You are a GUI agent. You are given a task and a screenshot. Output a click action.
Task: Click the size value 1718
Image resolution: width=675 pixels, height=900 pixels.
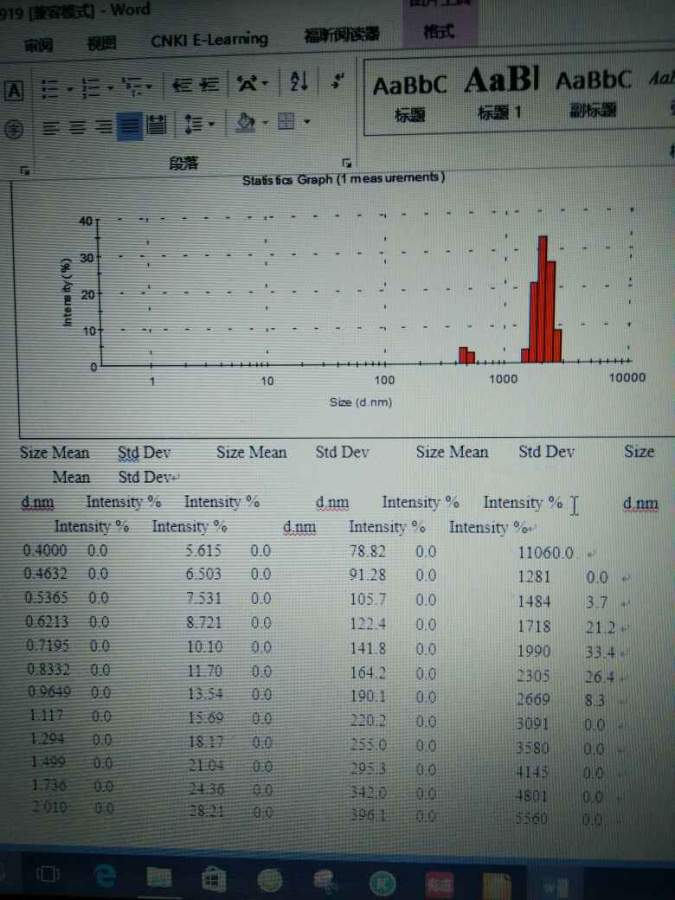click(534, 626)
